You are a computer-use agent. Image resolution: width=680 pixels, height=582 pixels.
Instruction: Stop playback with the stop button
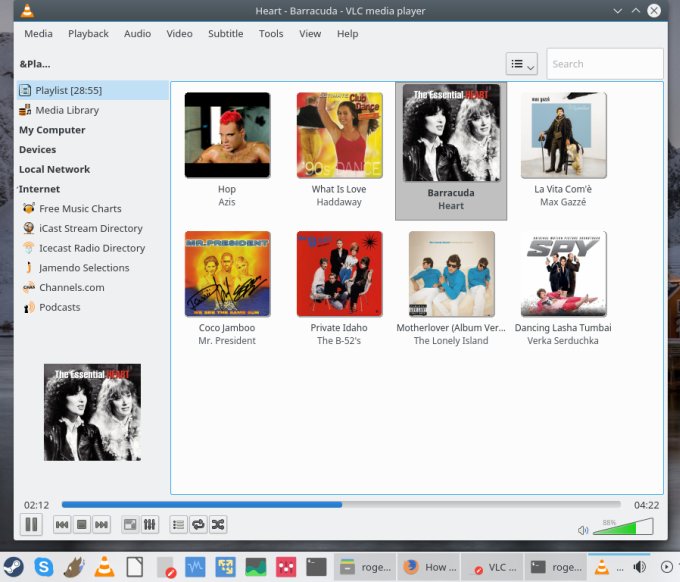point(82,524)
